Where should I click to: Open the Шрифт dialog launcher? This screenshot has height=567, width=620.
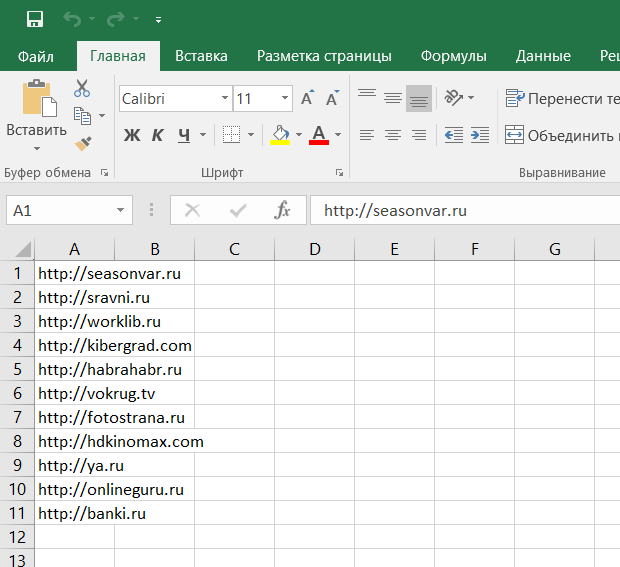339,173
